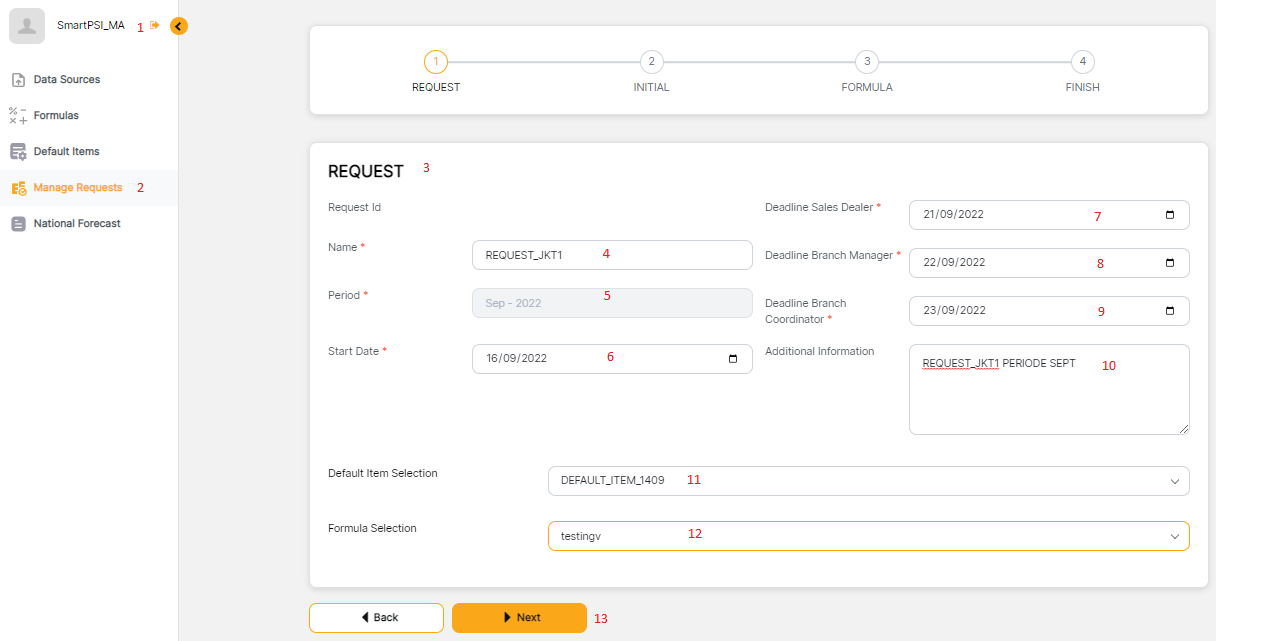This screenshot has height=641, width=1285.
Task: Collapse the sidebar with the orange chevron
Action: [178, 26]
